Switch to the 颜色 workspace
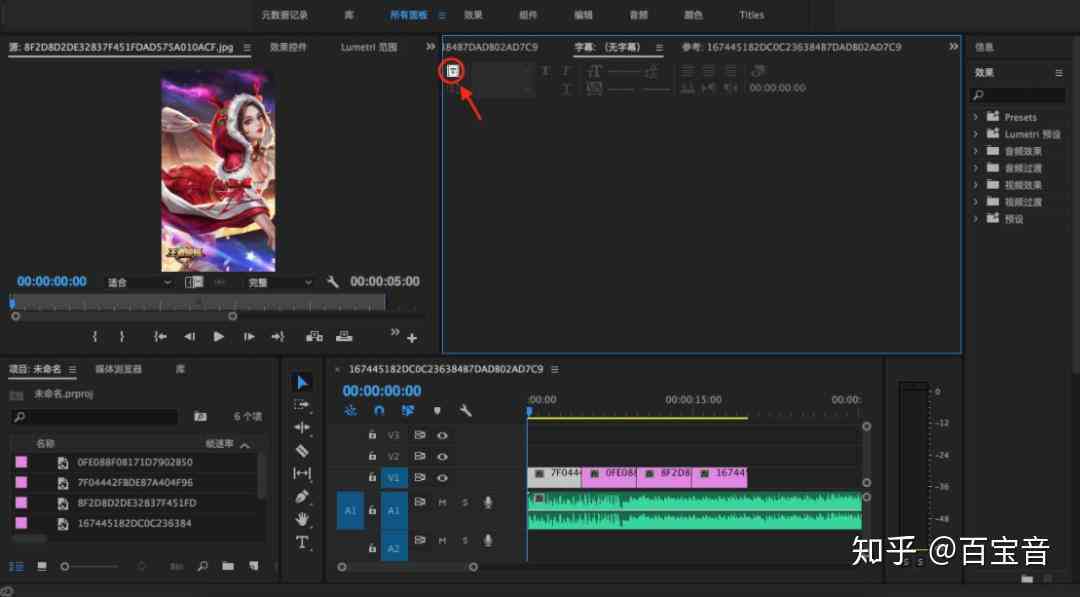This screenshot has width=1080, height=597. [x=694, y=14]
